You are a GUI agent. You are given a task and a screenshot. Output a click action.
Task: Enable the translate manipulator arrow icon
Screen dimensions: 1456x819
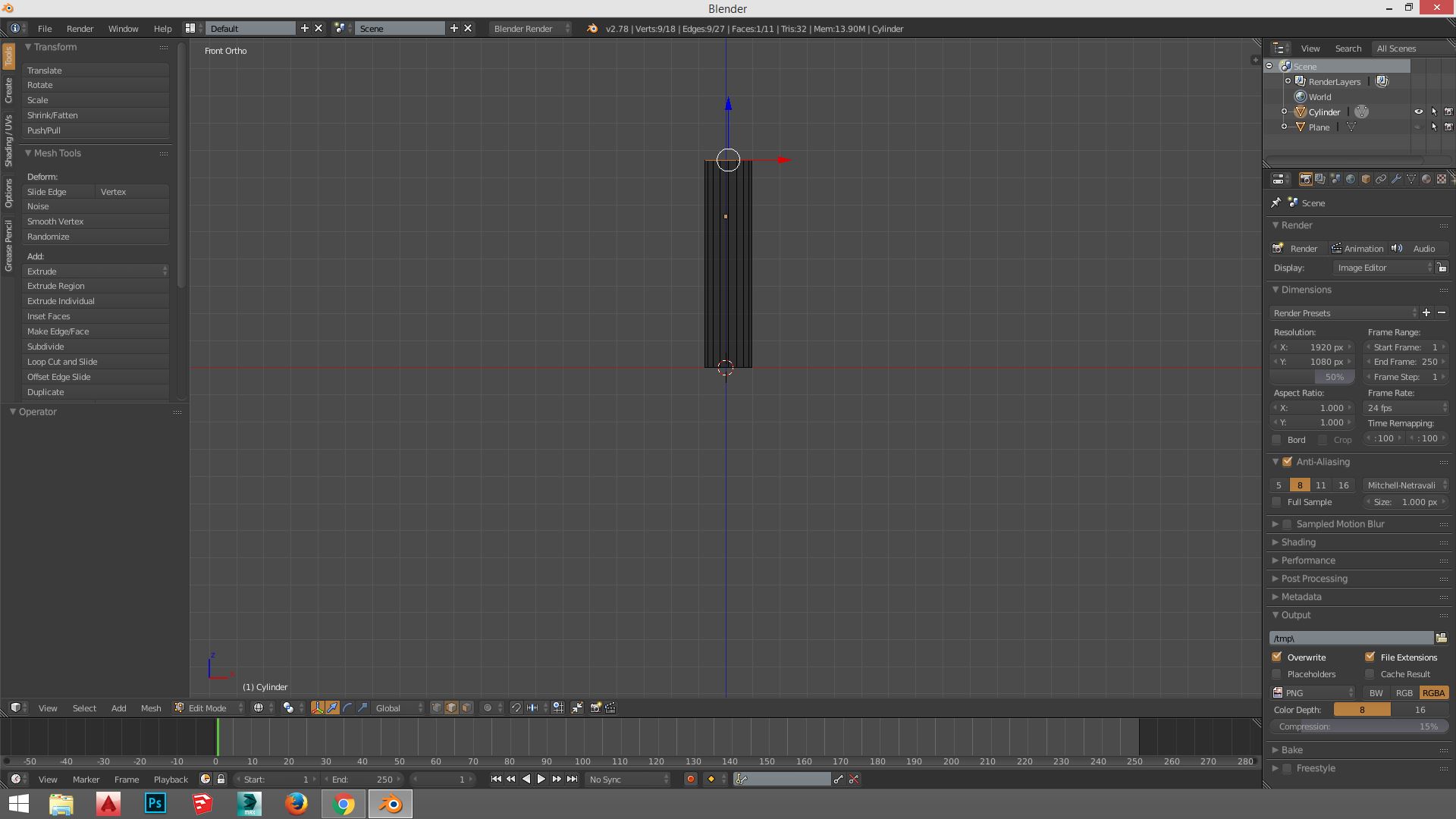point(332,708)
